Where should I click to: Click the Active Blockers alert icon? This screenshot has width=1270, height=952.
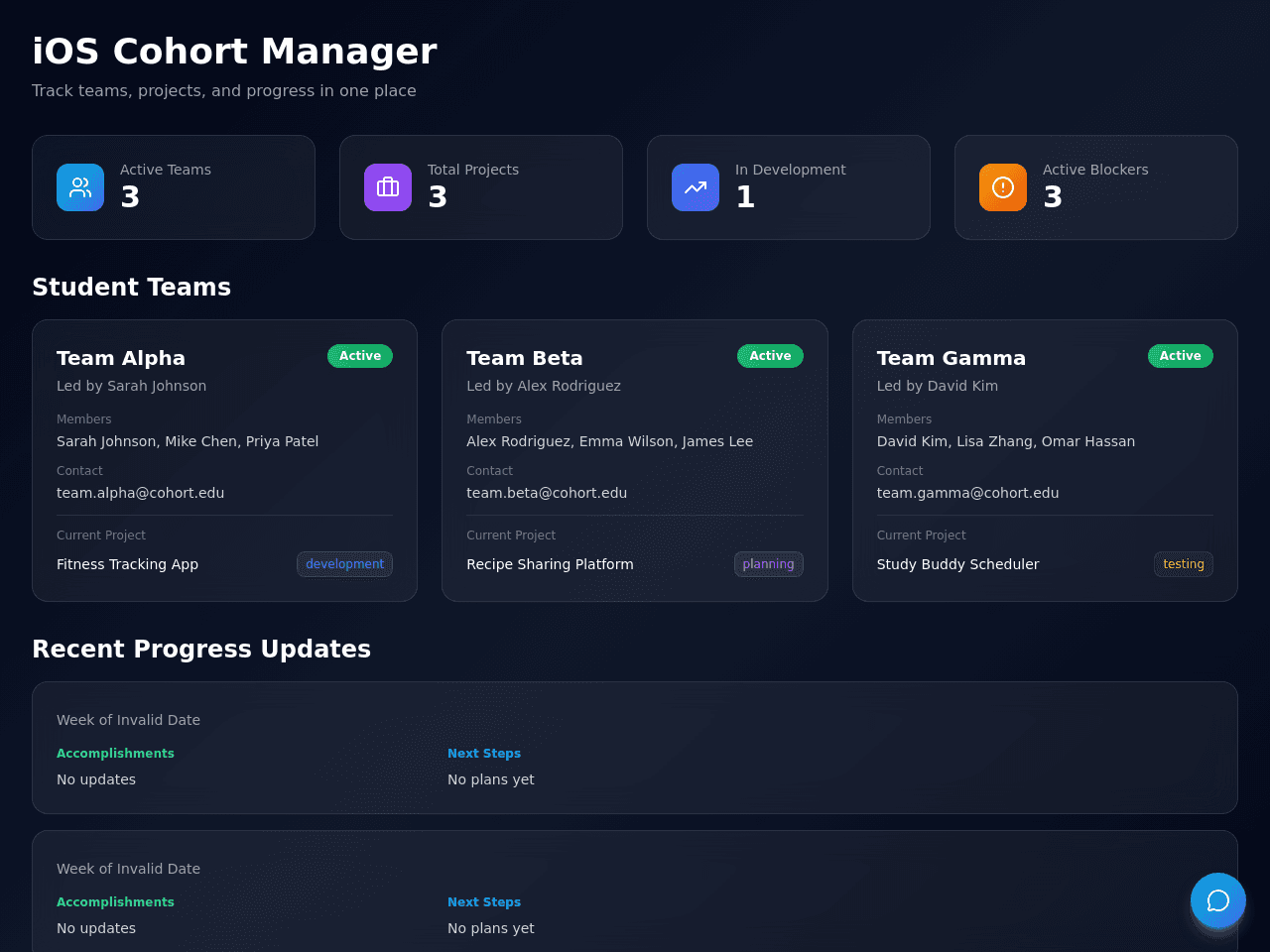1003,187
